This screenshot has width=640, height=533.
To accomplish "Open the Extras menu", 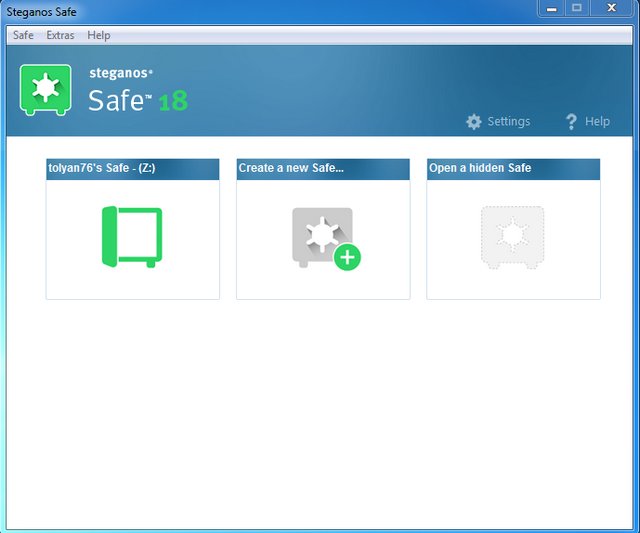I will pos(60,35).
